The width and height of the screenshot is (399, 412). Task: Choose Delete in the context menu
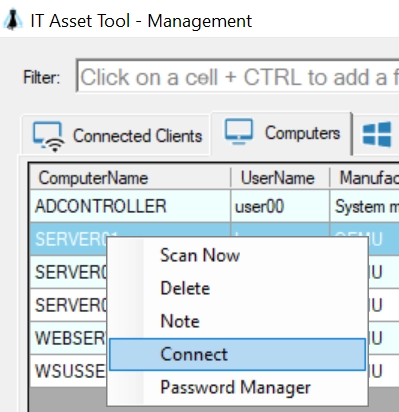pos(237,288)
